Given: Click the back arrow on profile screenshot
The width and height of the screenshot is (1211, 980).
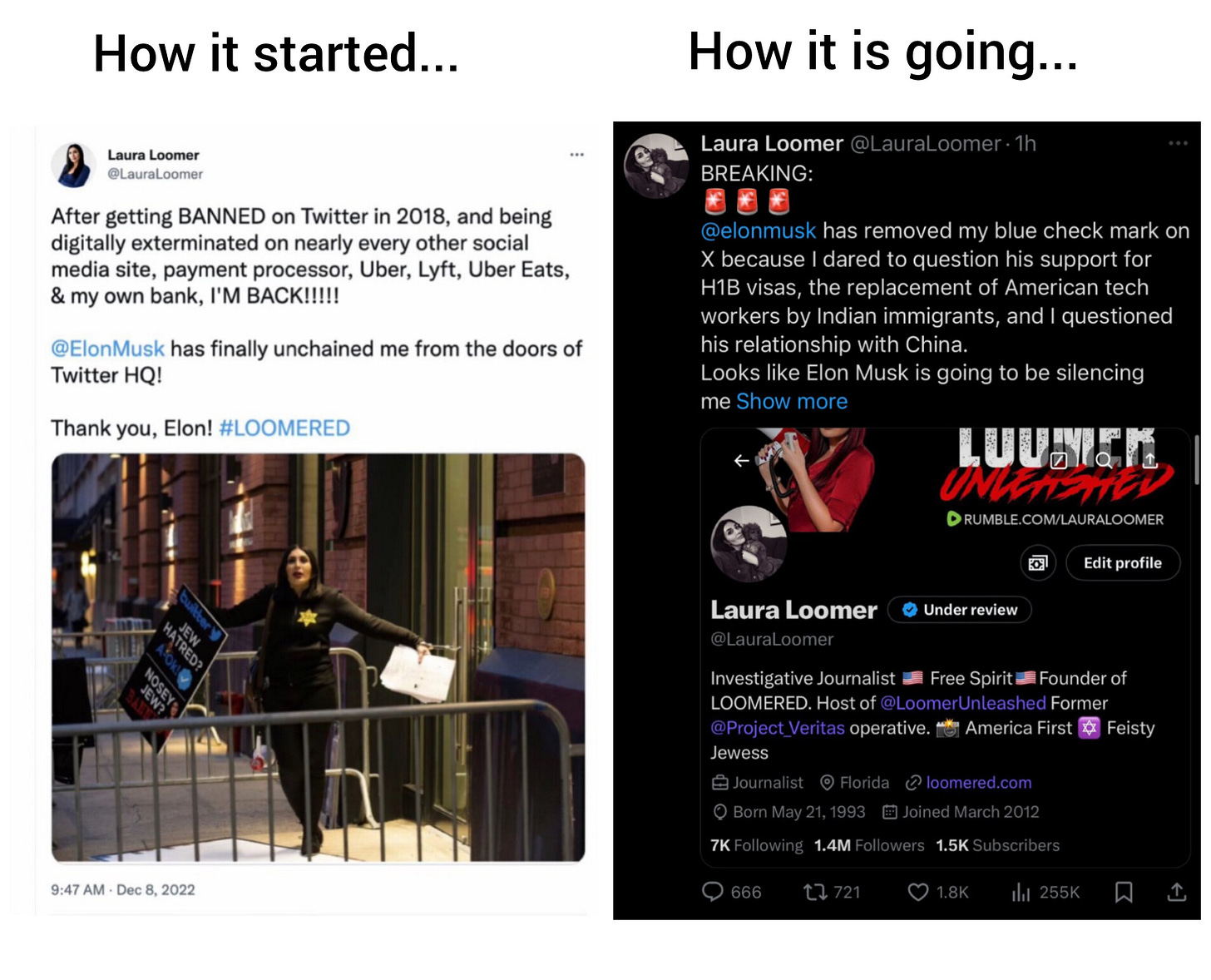Looking at the screenshot, I should click(x=742, y=460).
